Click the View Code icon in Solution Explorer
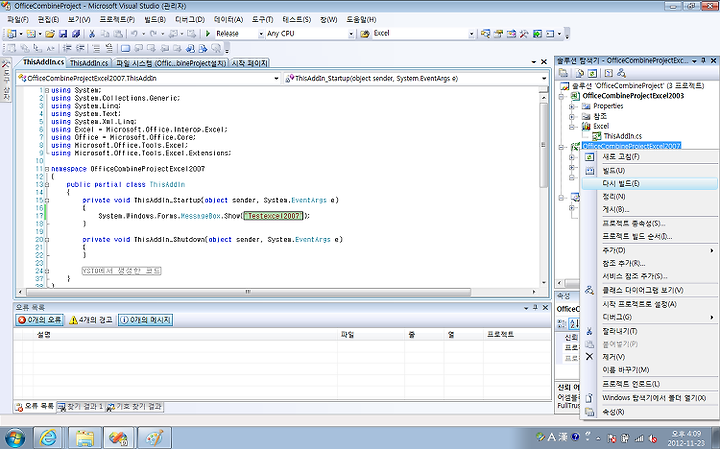 tap(608, 73)
